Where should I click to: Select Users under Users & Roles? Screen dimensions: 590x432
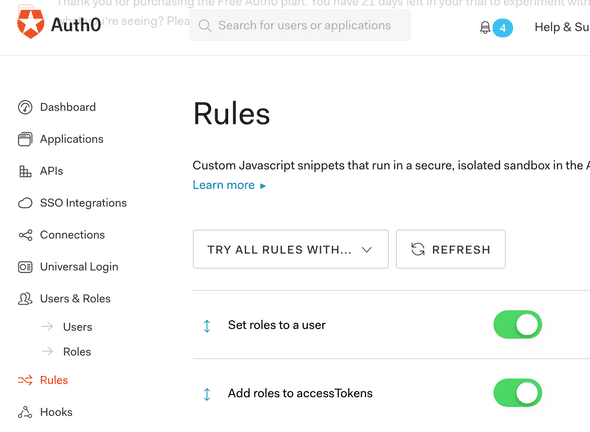pos(78,327)
